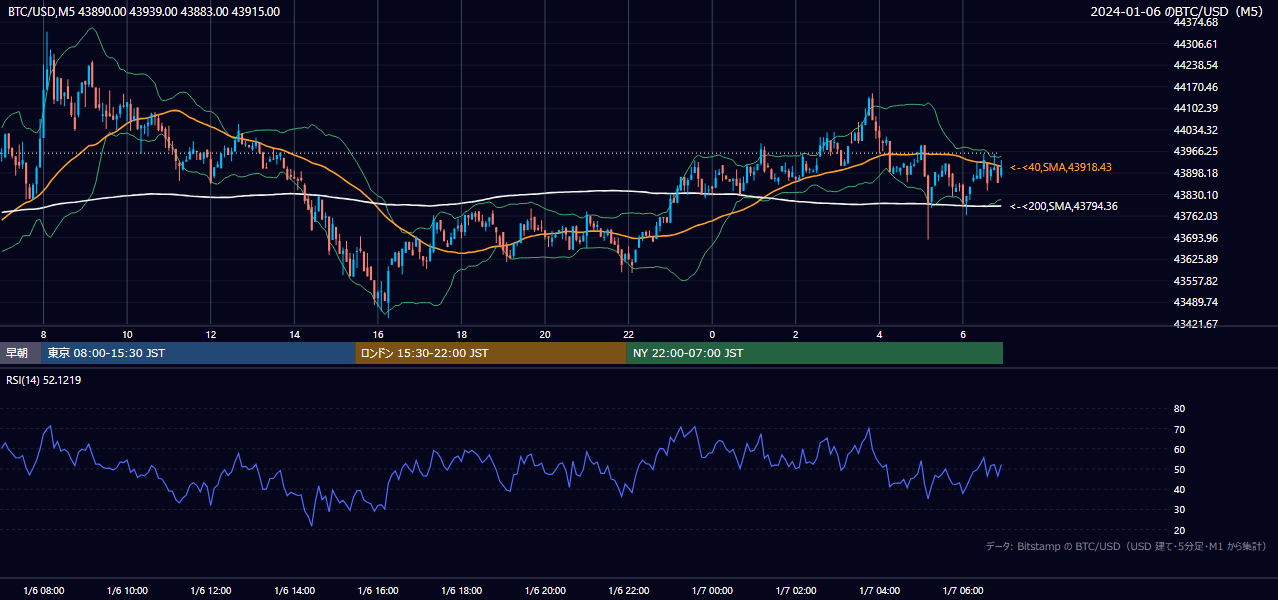This screenshot has height=600, width=1278.
Task: Click the RSI 40 level label
Action: [1179, 489]
